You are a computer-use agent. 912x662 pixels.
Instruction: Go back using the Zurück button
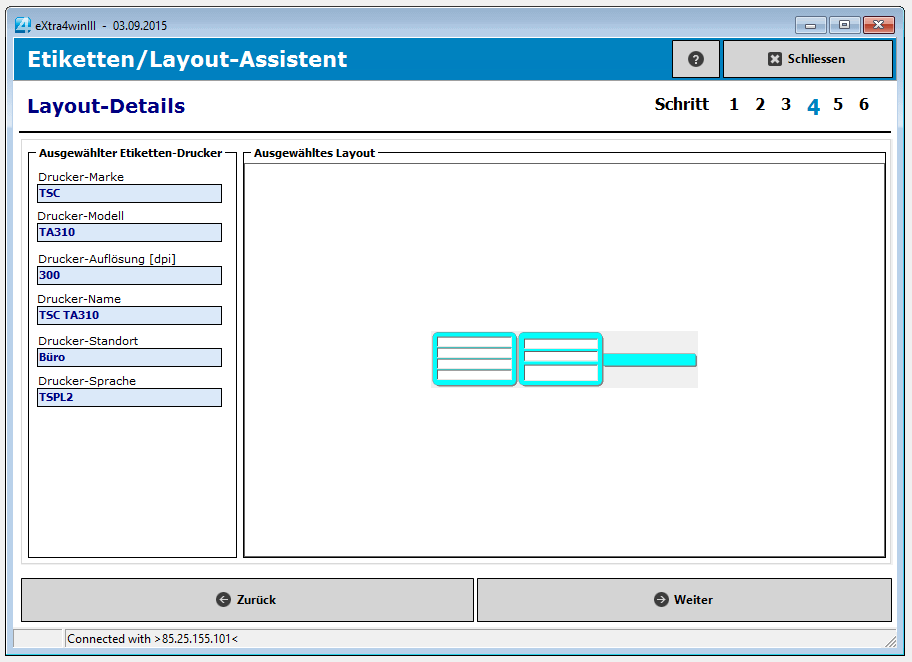click(x=247, y=600)
